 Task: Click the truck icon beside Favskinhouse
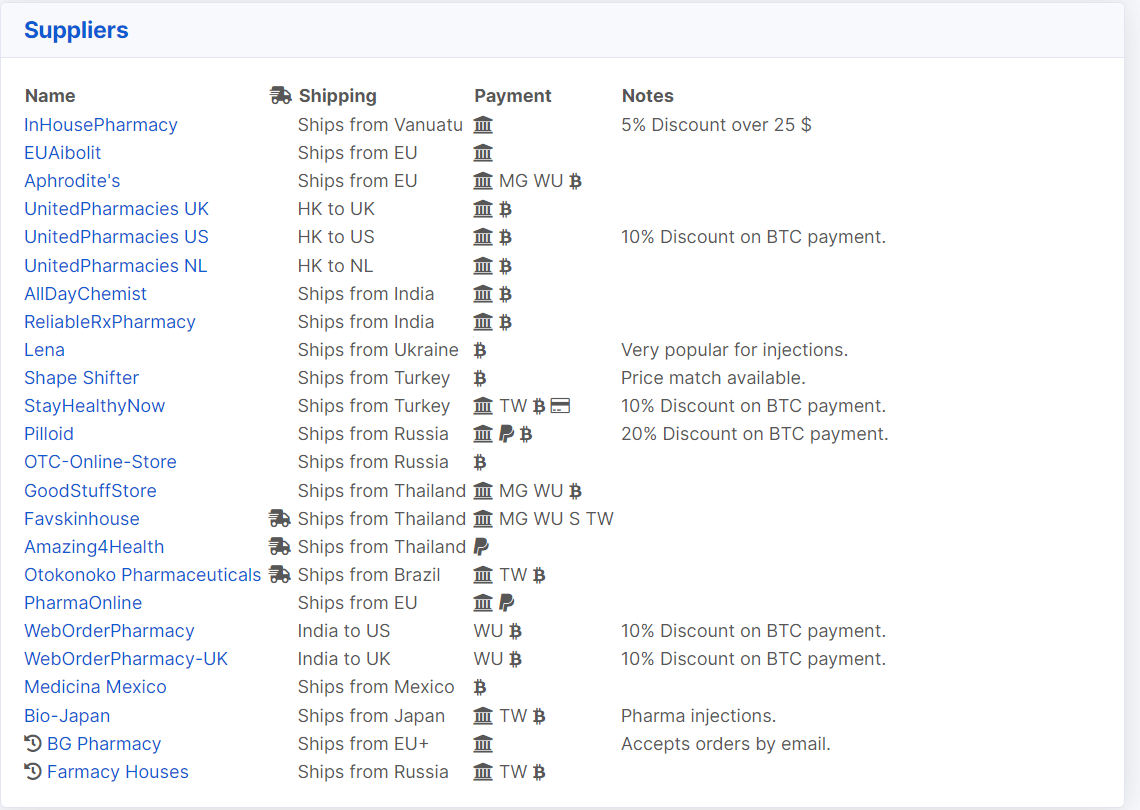280,518
